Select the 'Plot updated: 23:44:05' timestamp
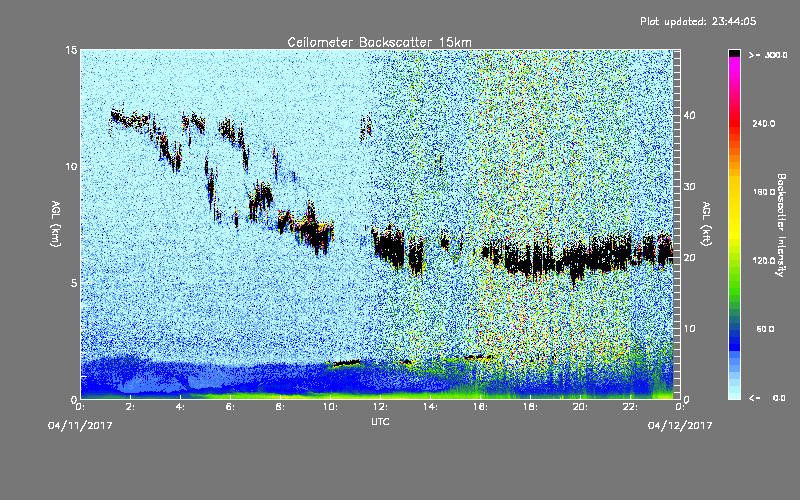 pyautogui.click(x=698, y=21)
